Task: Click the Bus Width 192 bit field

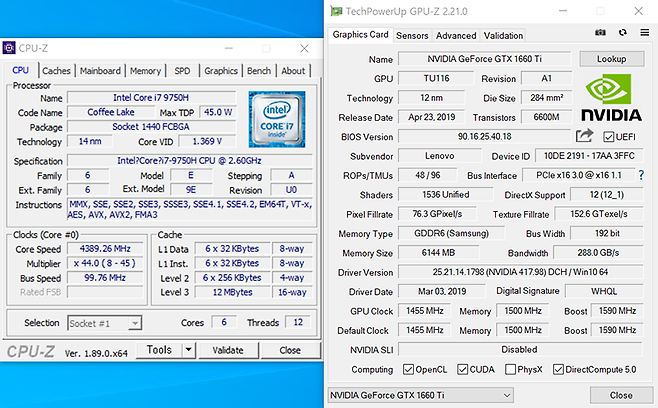Action: 607,233
